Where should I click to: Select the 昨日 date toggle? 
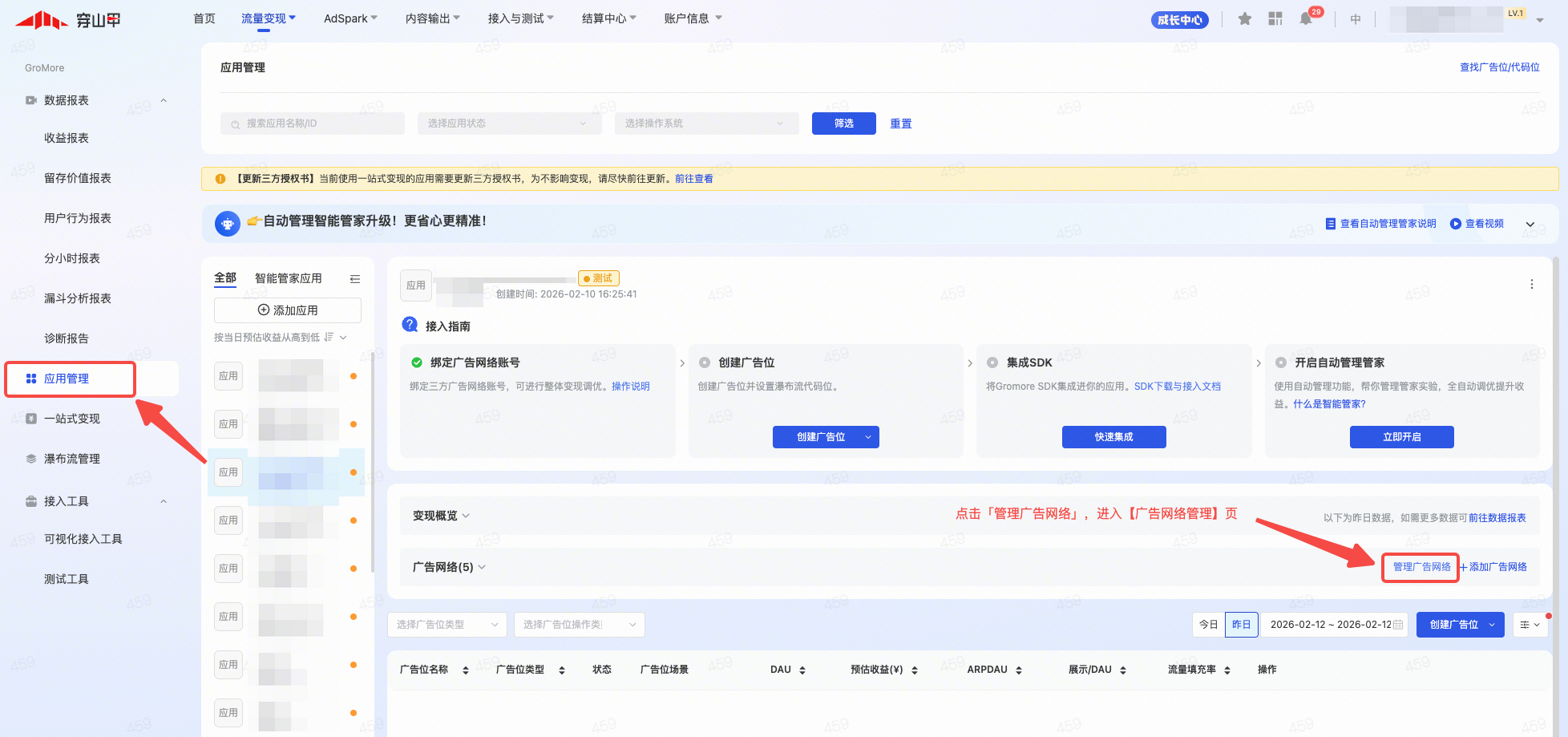[1241, 625]
